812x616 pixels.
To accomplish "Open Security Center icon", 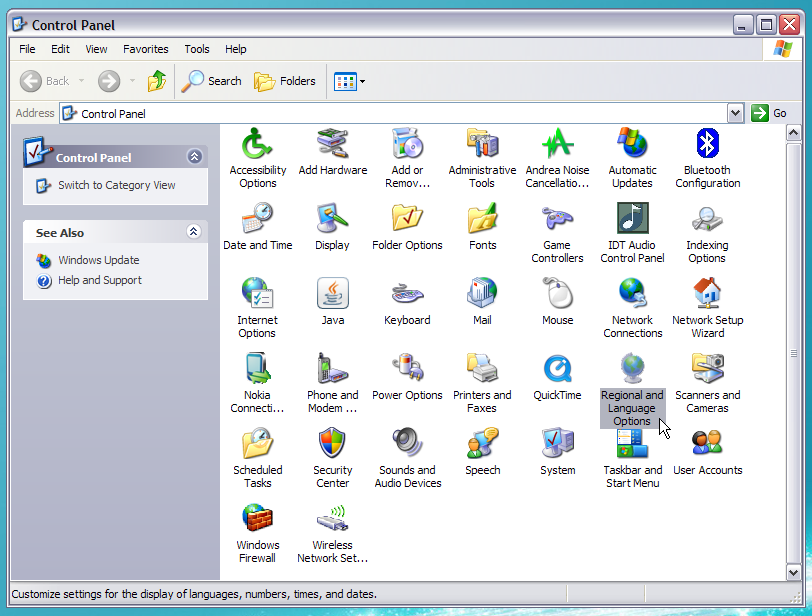I will 332,444.
